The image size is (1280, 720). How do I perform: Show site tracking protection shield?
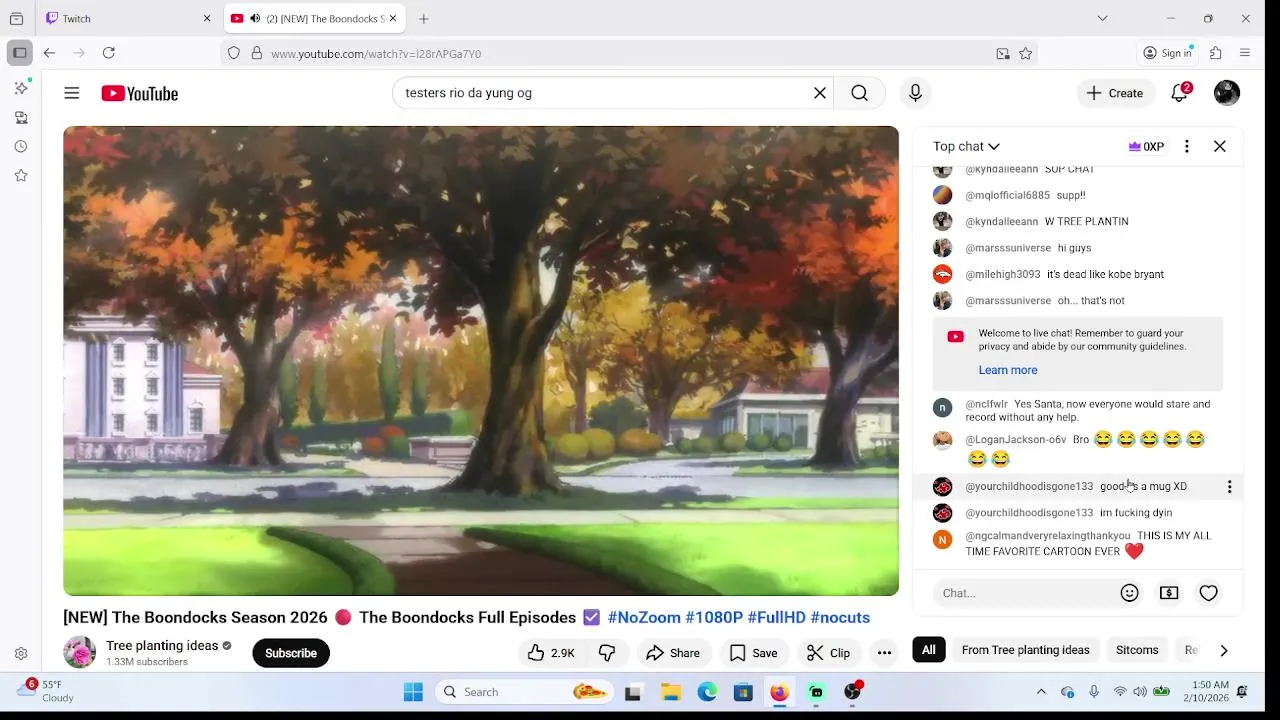234,54
